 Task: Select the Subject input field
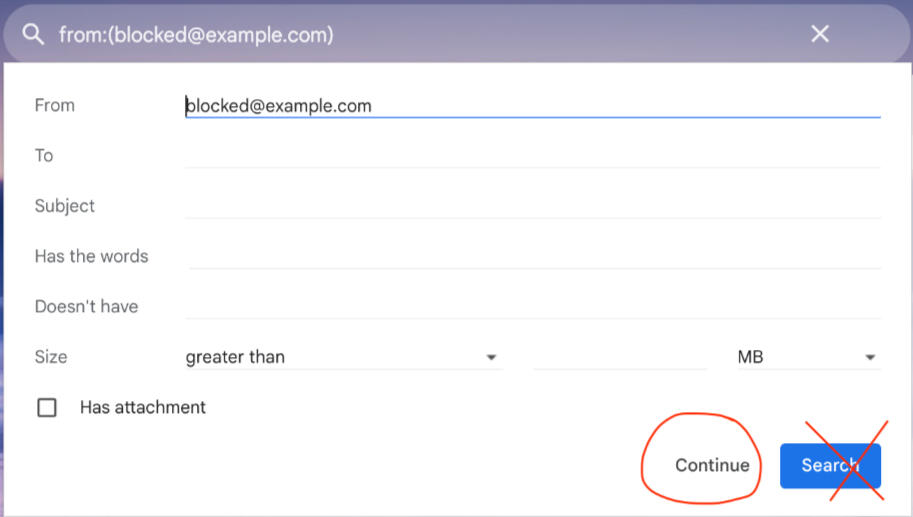point(530,205)
